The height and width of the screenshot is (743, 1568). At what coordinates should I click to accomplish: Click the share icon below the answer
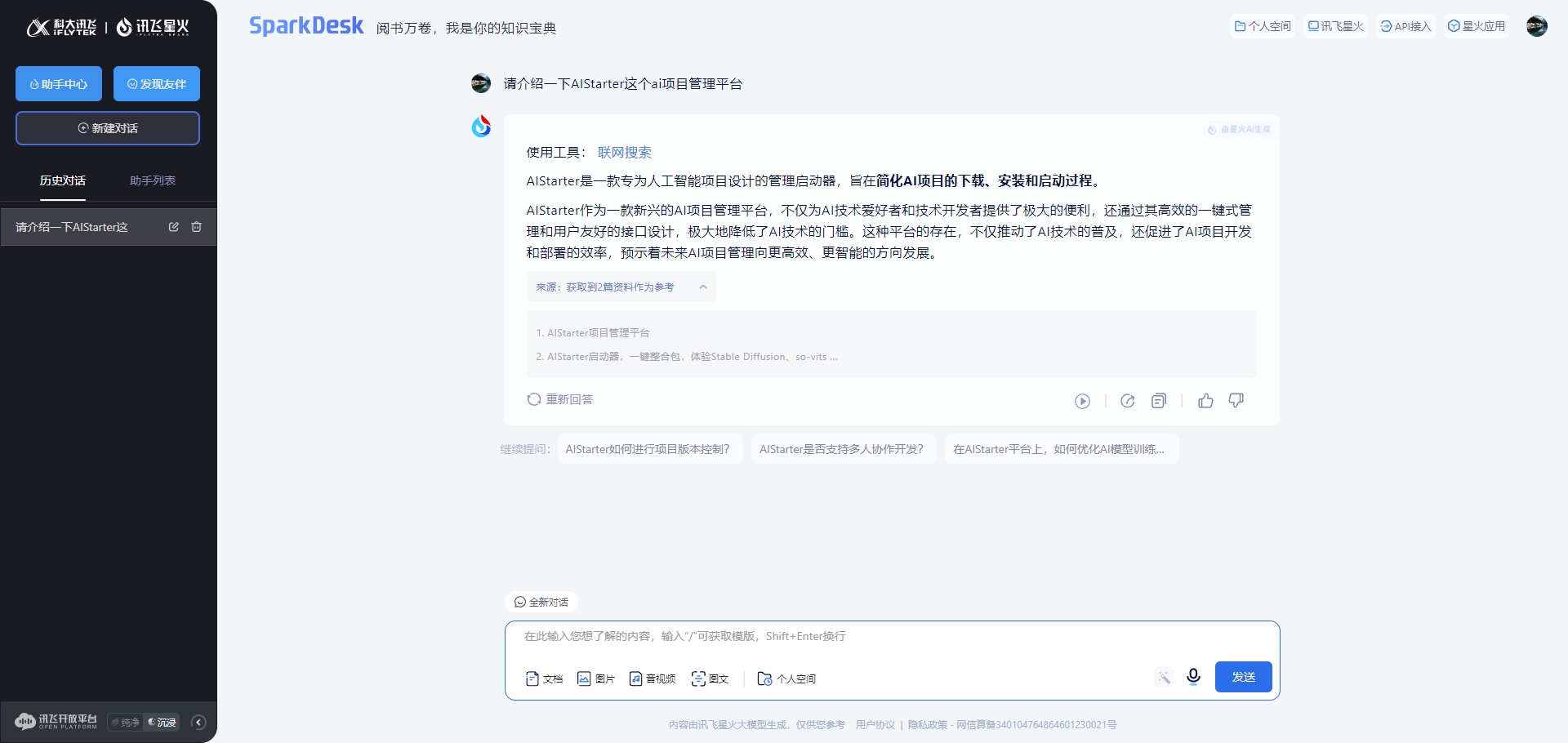point(1128,401)
